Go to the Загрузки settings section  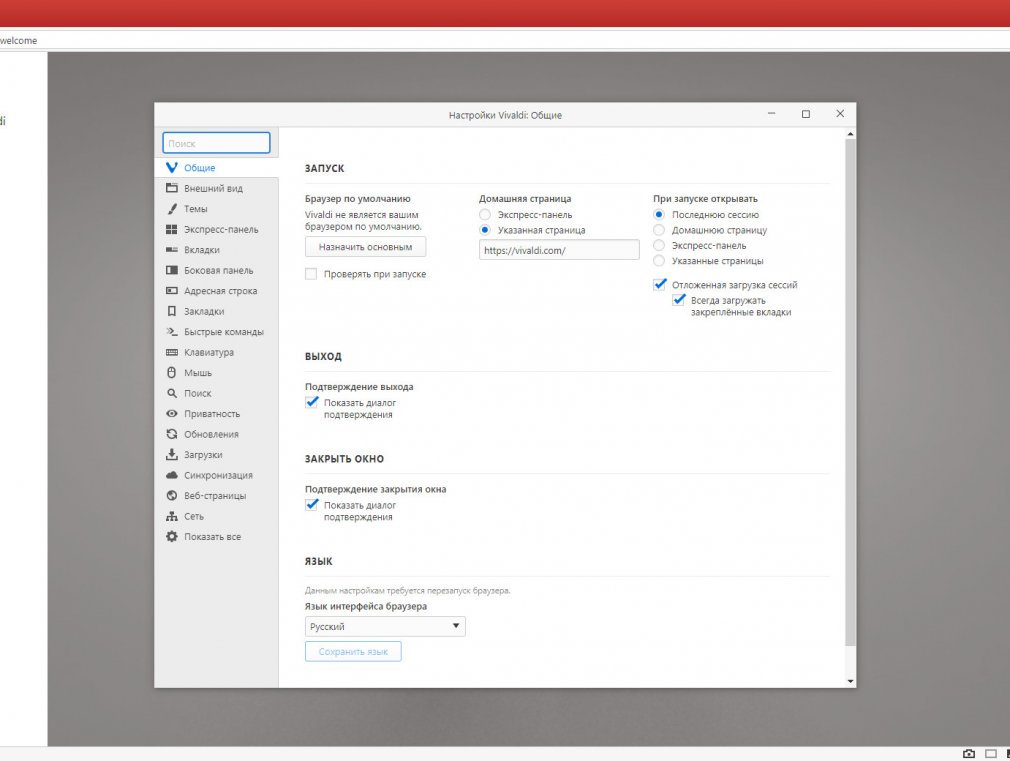[216, 455]
